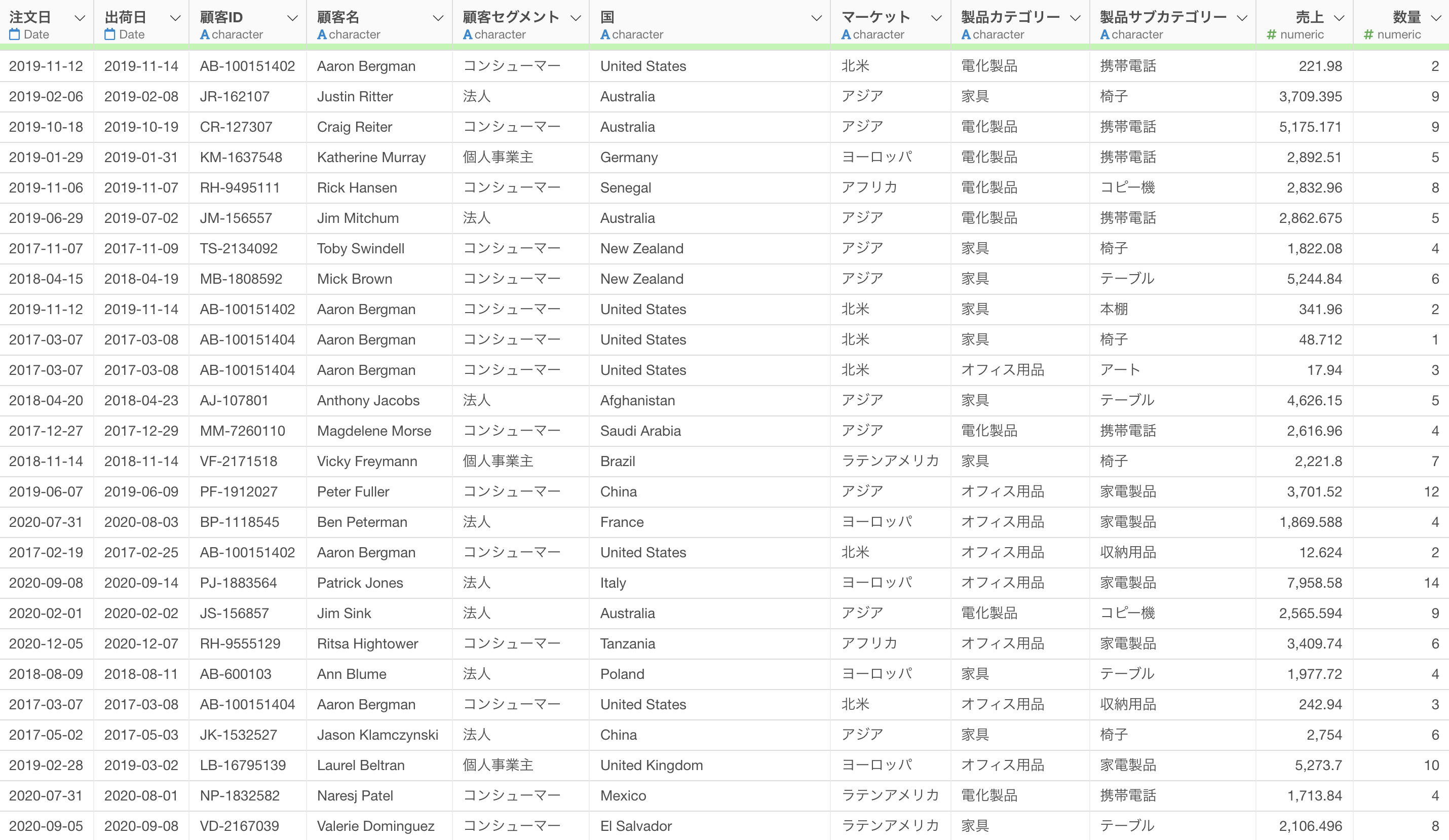Click the character type icon under 顧客名
The height and width of the screenshot is (840, 1449).
click(x=322, y=34)
